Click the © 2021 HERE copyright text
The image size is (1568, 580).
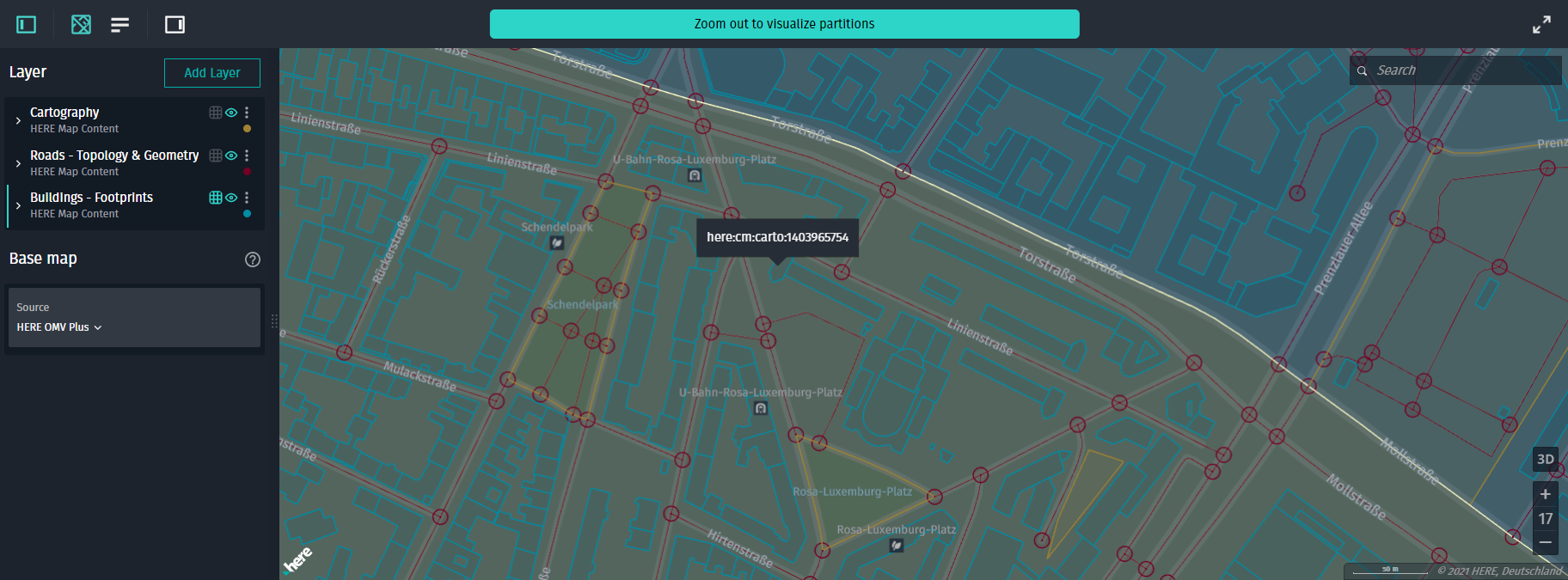1499,571
